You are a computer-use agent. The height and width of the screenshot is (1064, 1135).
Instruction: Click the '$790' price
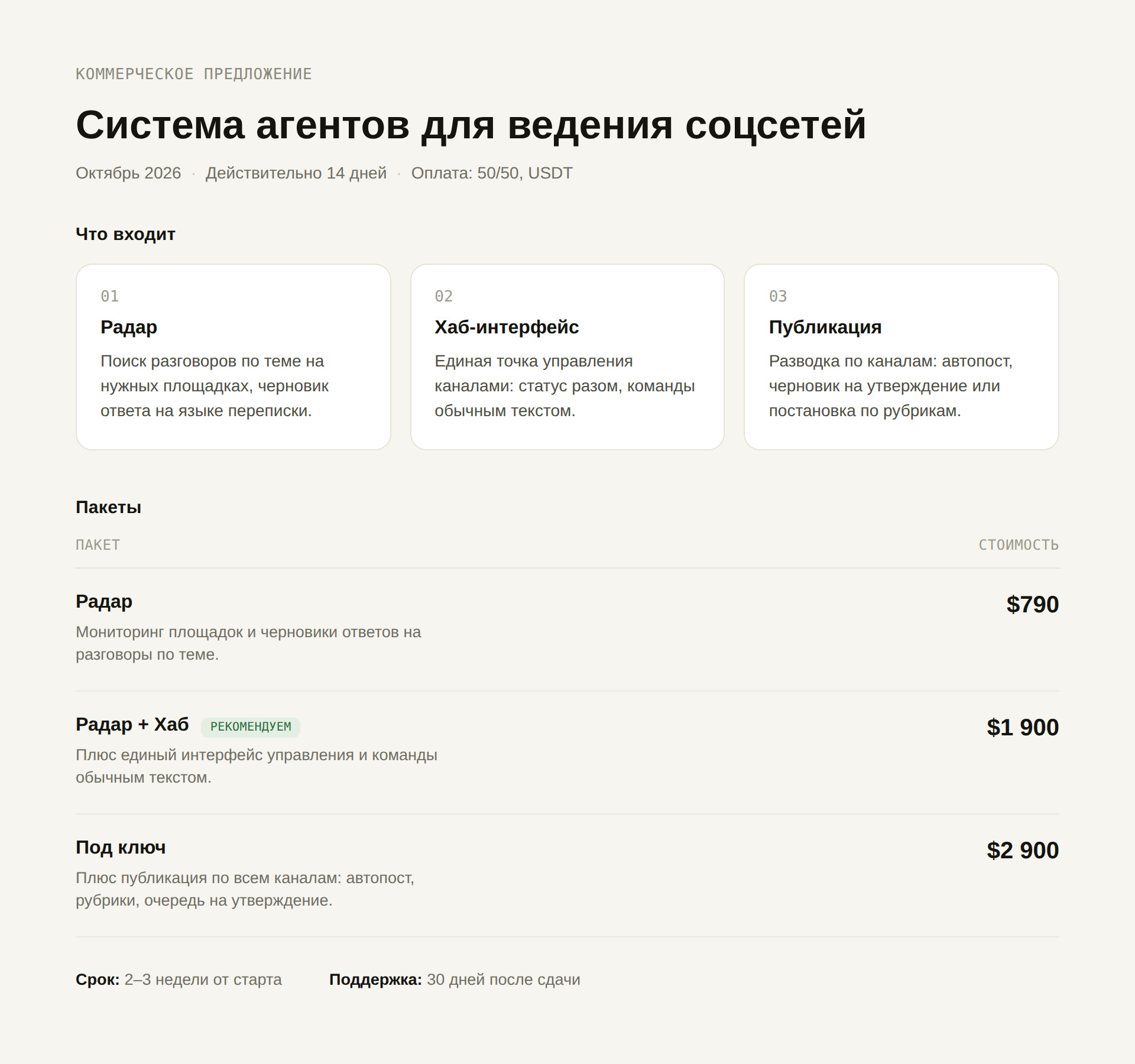point(1032,604)
